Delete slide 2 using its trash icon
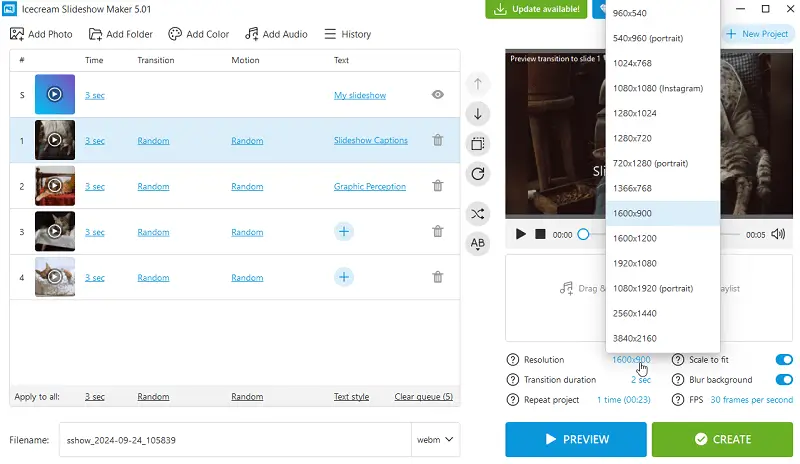Viewport: 800px width, 464px height. pyautogui.click(x=437, y=186)
